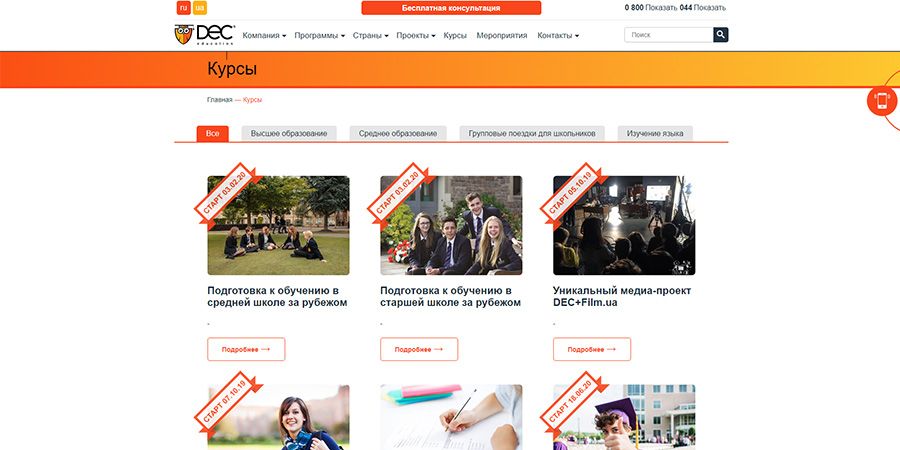Switch to Групповые поездки для школьников tab
Screen dimensions: 900x450
point(532,133)
